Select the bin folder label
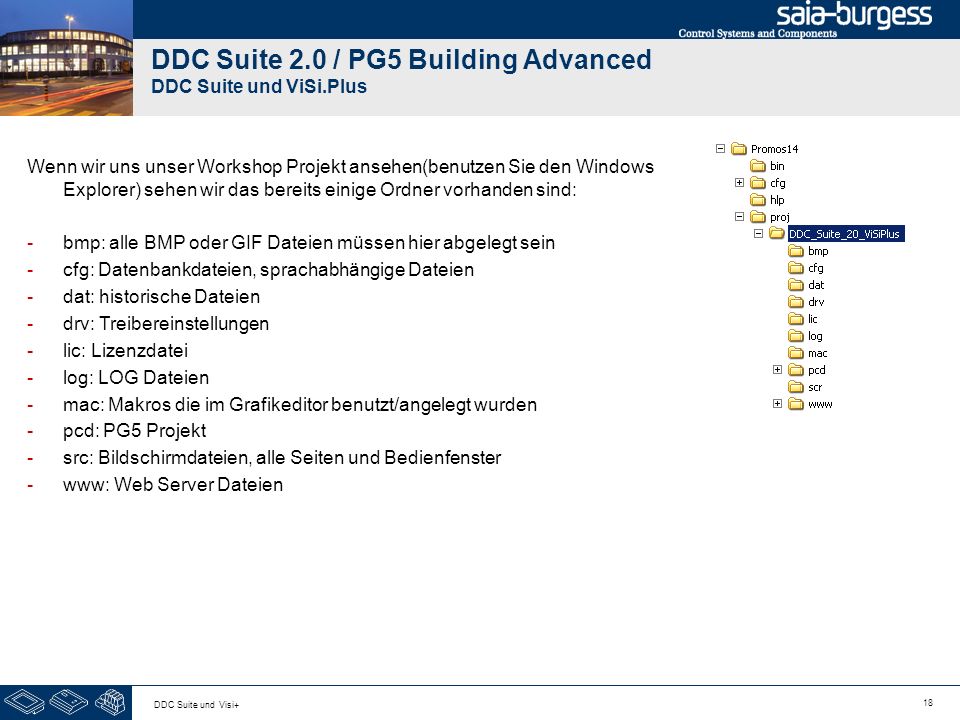Viewport: 960px width, 720px height. 777,166
